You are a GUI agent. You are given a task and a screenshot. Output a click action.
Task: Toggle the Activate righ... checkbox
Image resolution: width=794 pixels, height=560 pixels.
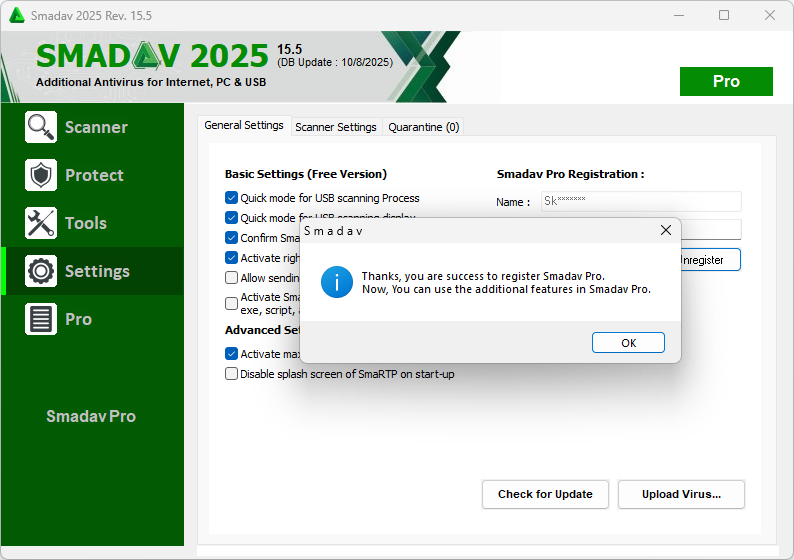231,258
